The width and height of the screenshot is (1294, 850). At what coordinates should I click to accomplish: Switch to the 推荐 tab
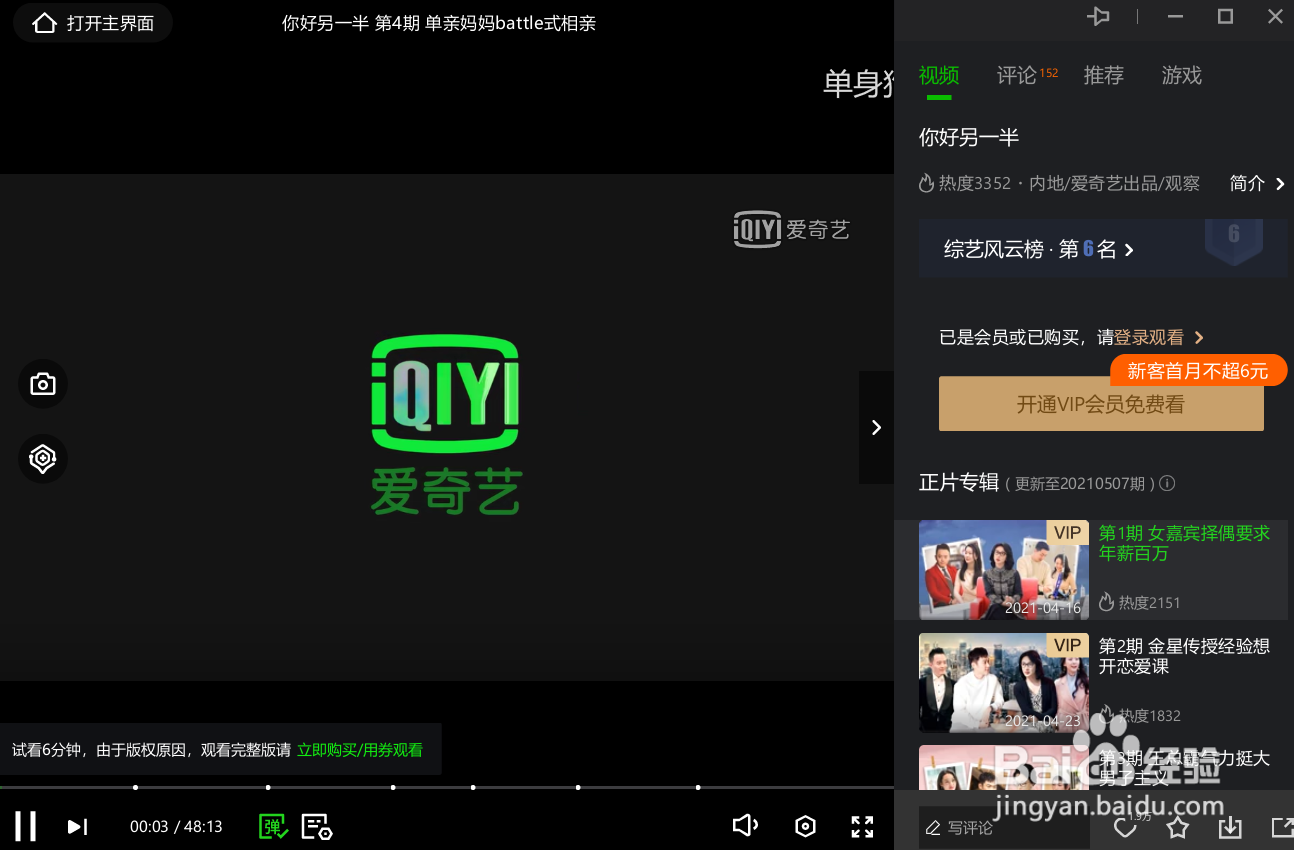1104,76
